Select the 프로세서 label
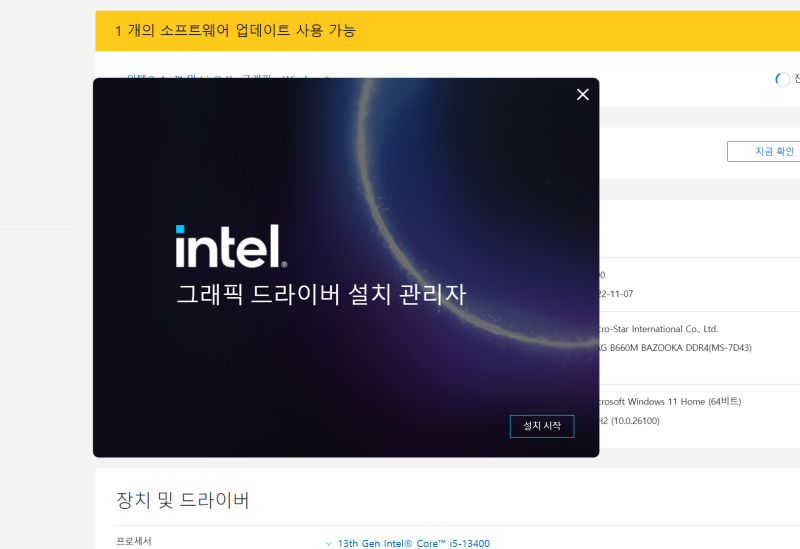Viewport: 800px width, 549px height. click(134, 541)
